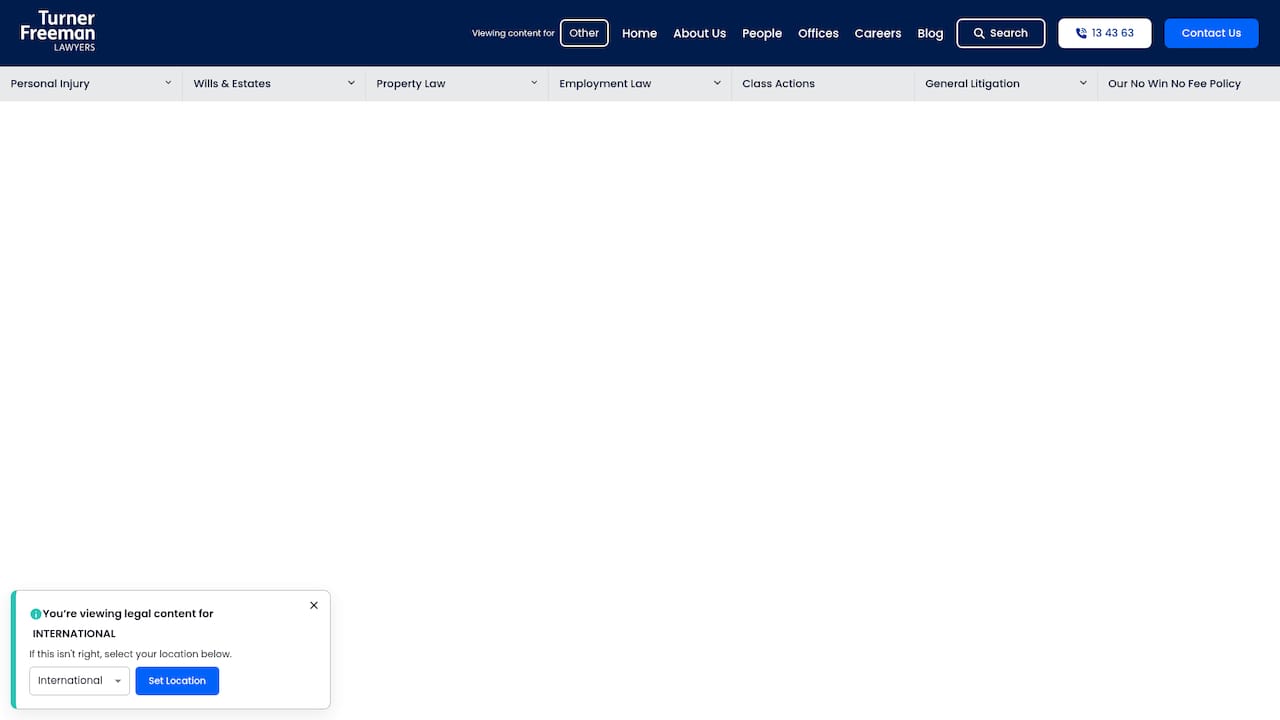Click the Property Law label
This screenshot has width=1280, height=720.
pyautogui.click(x=411, y=84)
